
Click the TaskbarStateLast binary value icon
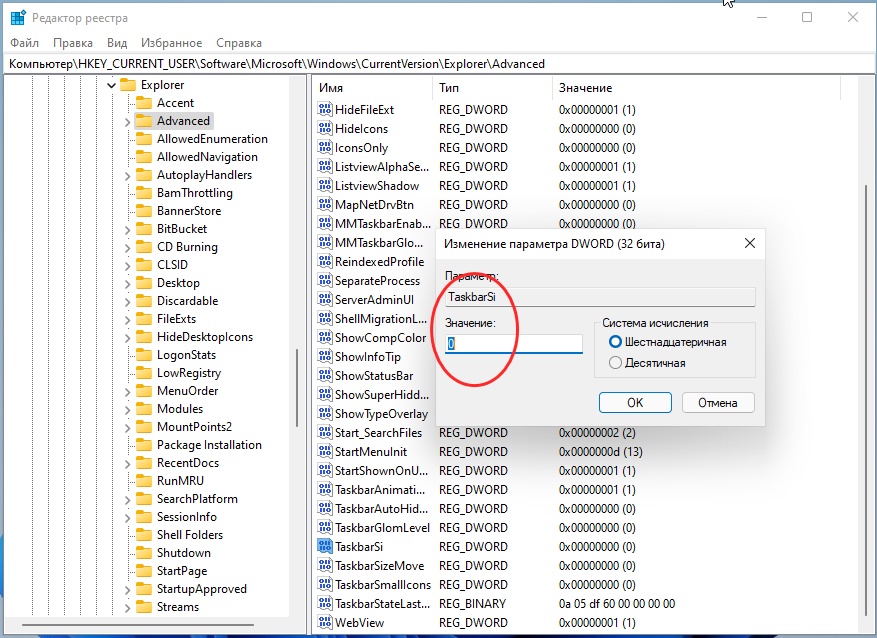tap(324, 603)
